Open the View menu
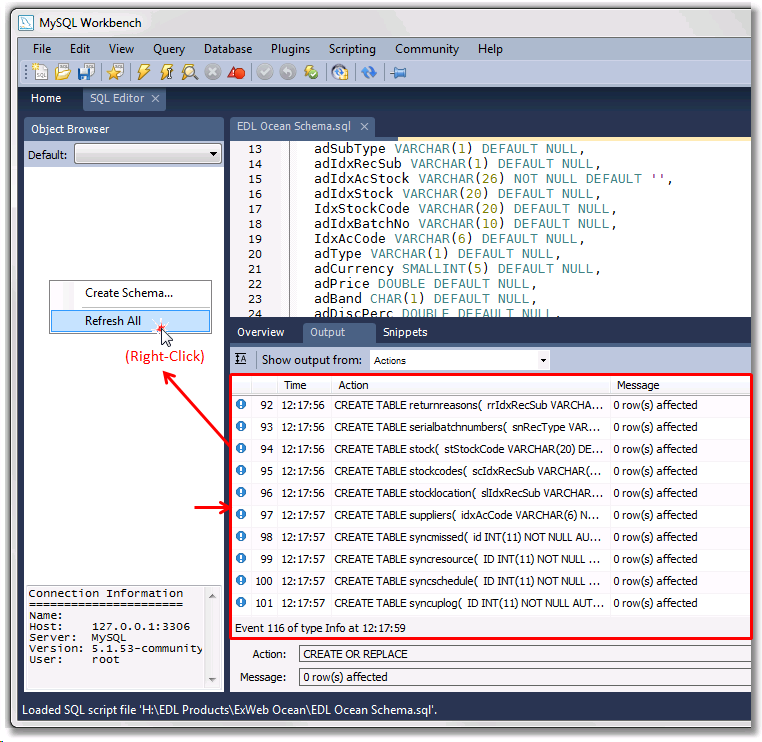The height and width of the screenshot is (742, 762). tap(121, 49)
